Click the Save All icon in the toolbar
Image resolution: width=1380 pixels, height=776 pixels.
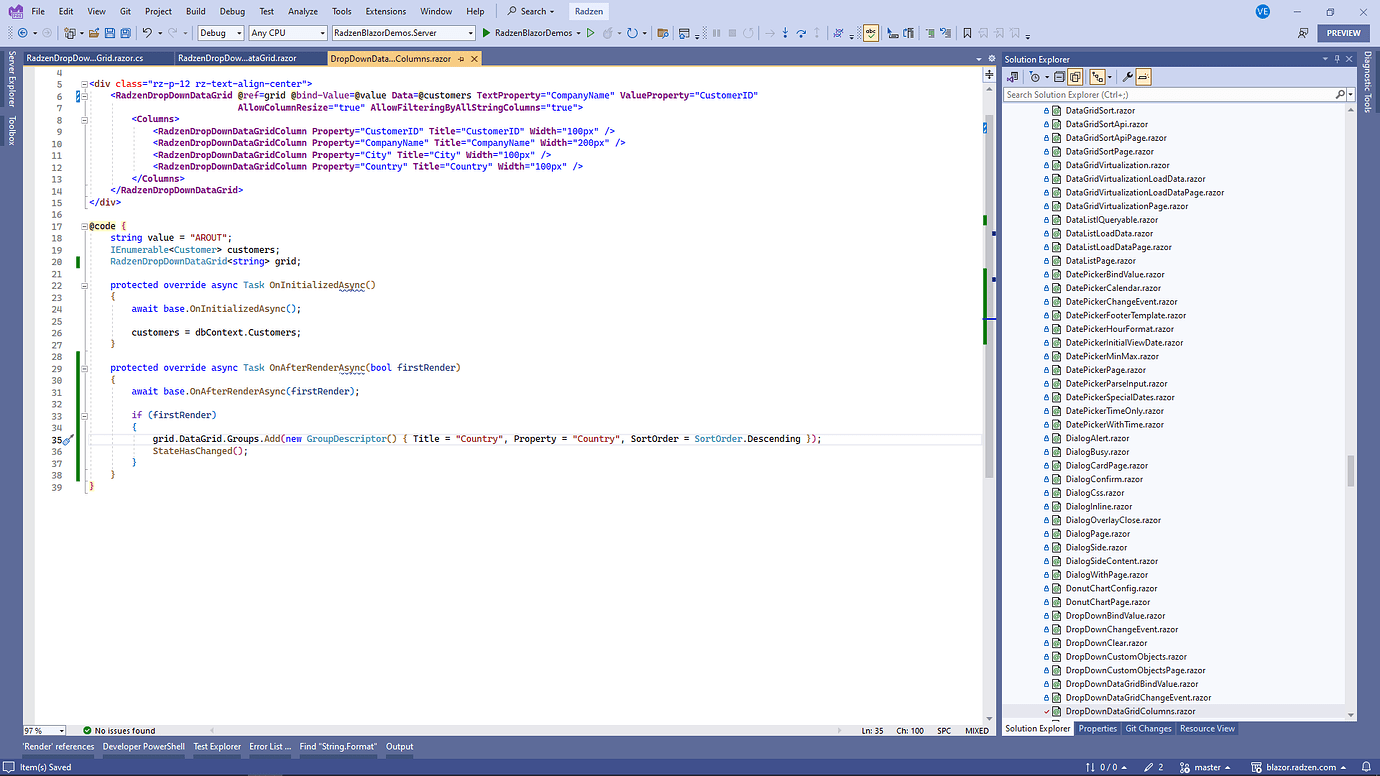pyautogui.click(x=125, y=32)
